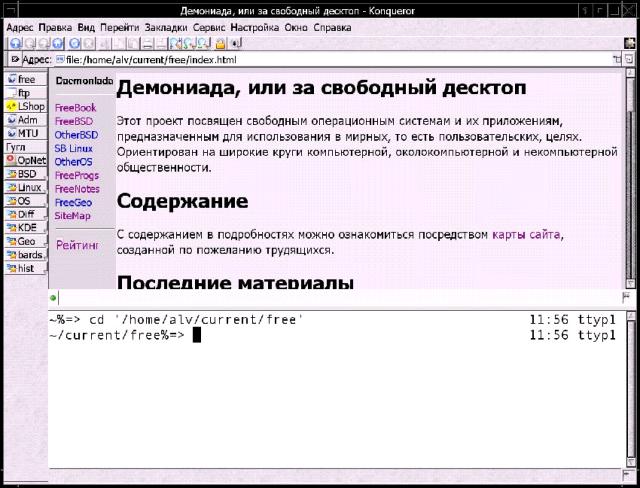Open the карты сайта hyperlink
This screenshot has height=488, width=640.
tap(526, 235)
